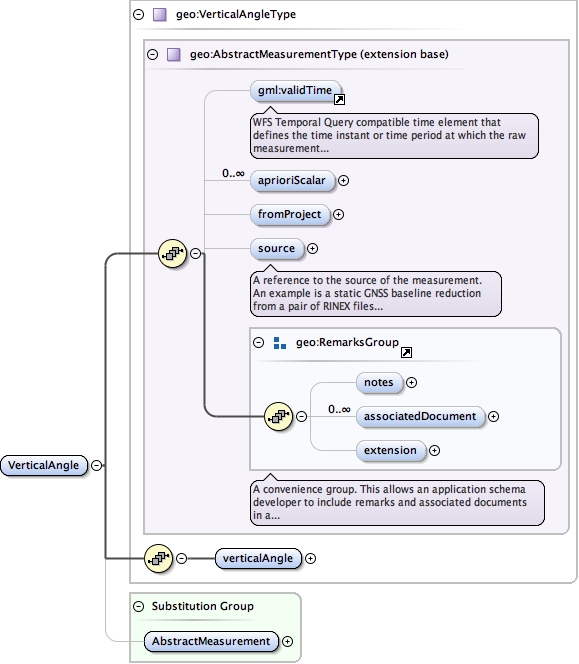
Task: Collapse geo:AbstractMeasurementType extension base
Action: tap(152, 54)
